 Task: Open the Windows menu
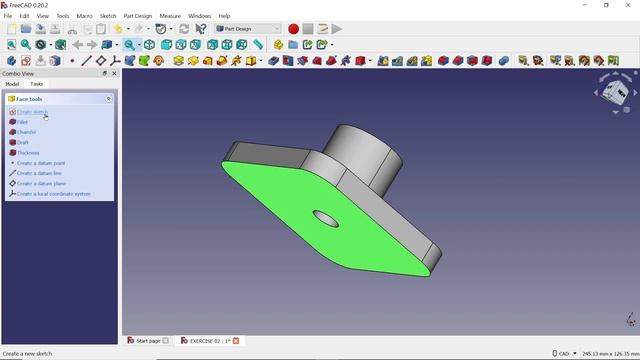point(199,16)
